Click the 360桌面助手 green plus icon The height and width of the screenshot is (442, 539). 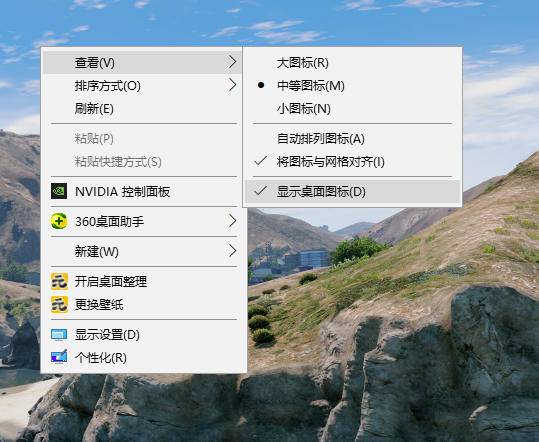59,221
